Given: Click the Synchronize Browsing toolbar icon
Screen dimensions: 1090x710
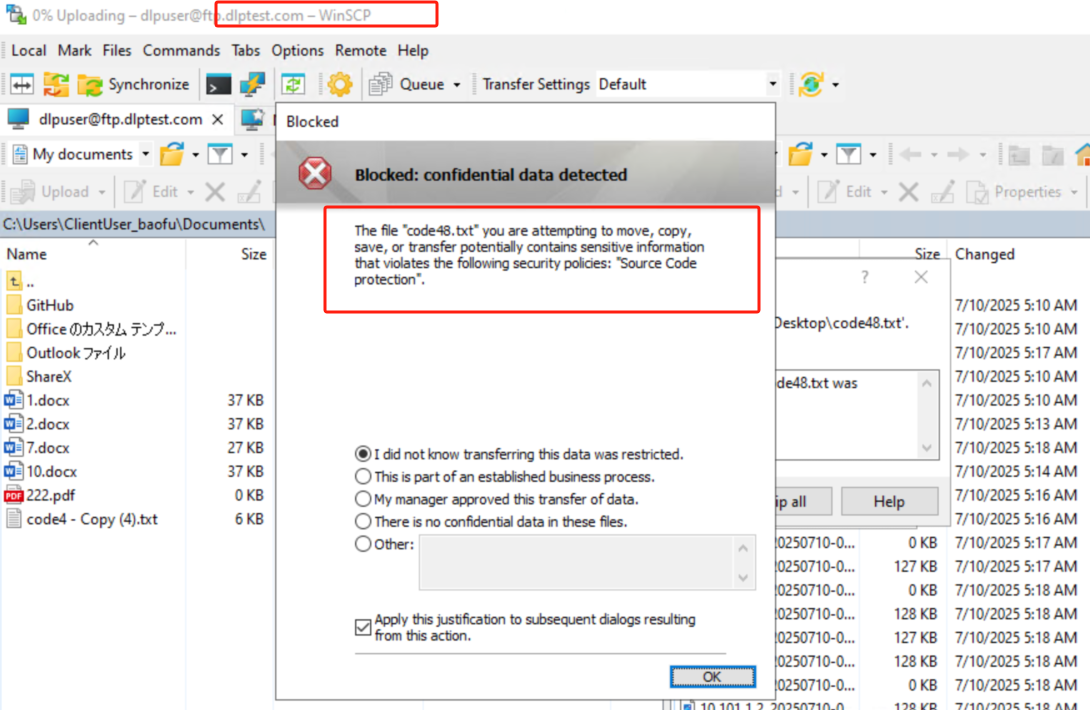Looking at the screenshot, I should 56,85.
